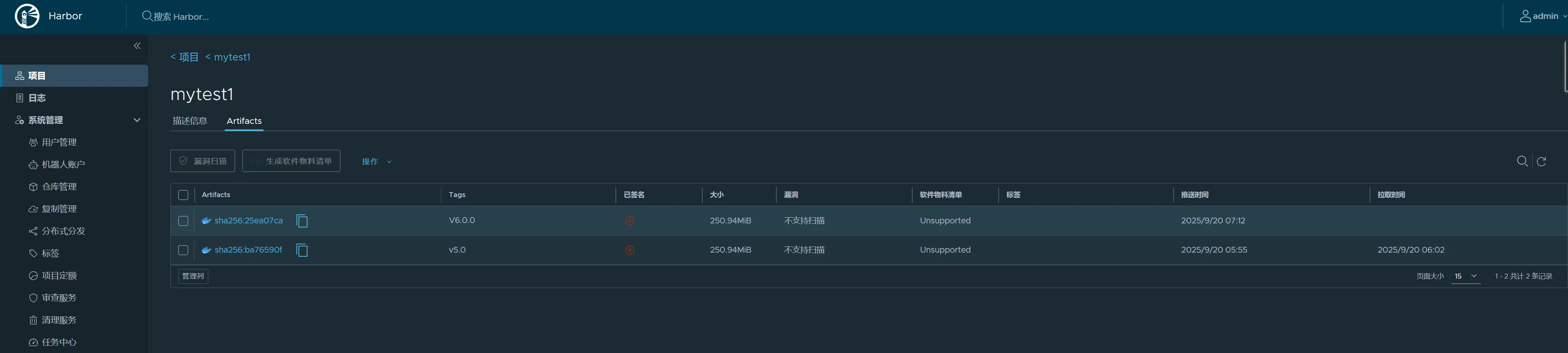Collapse the sidebar with double-chevron icon

[x=137, y=46]
